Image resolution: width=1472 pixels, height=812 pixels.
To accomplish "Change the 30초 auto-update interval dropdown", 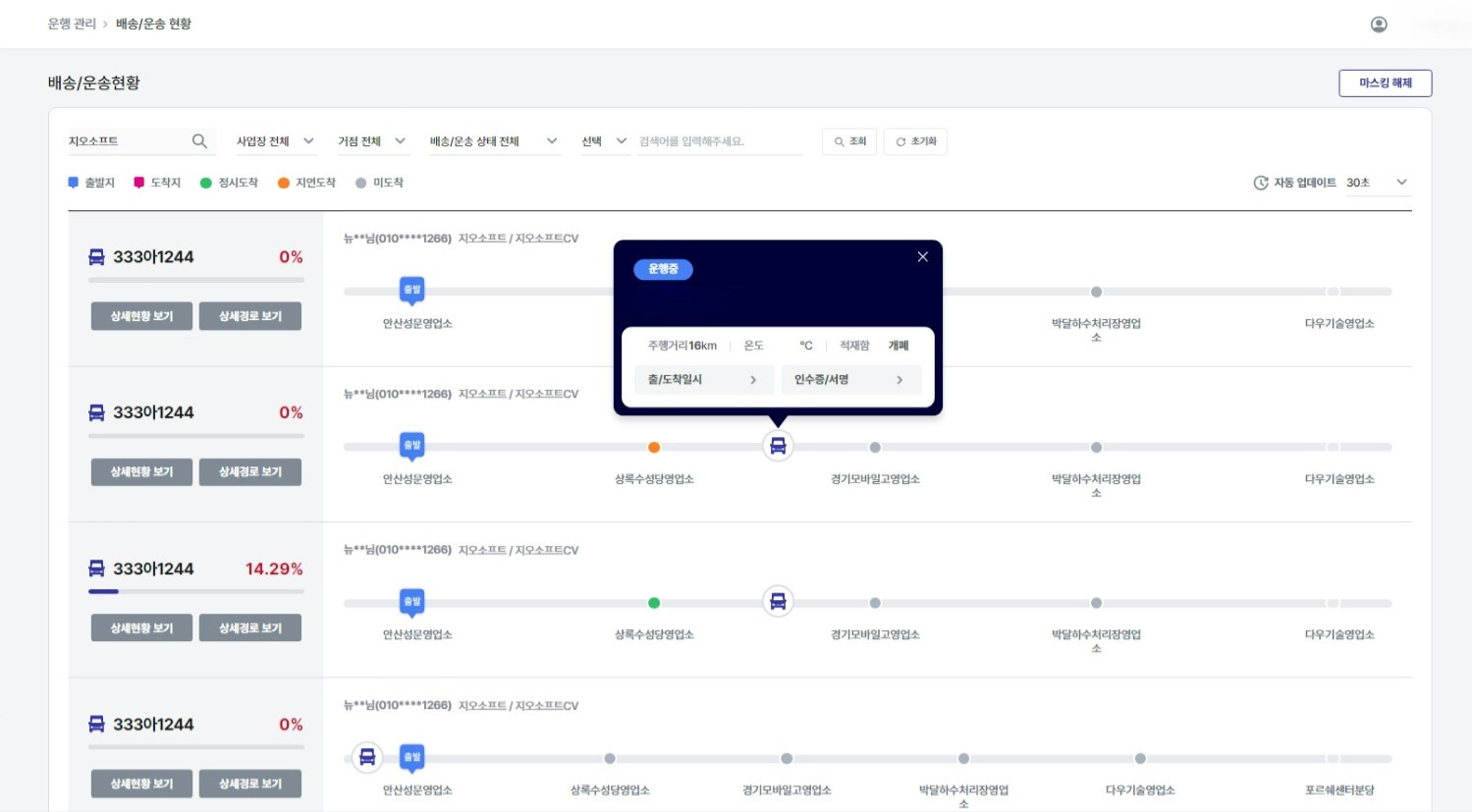I will point(1378,183).
